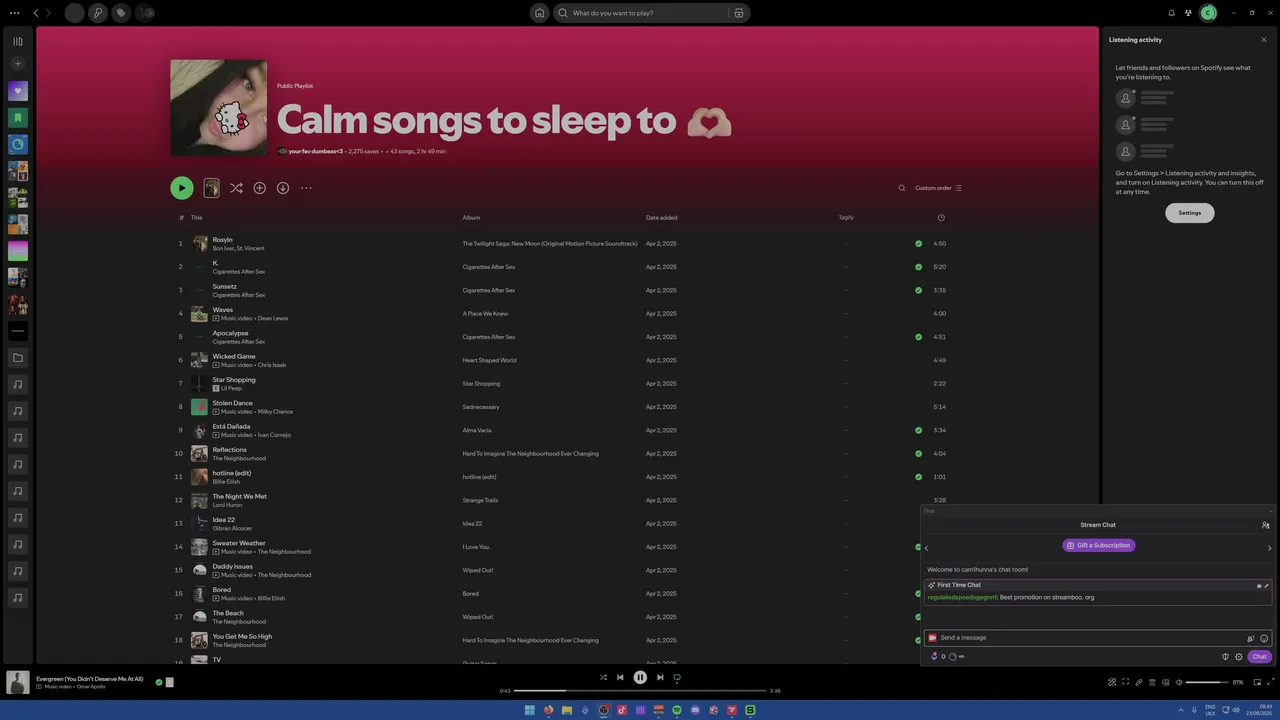Sort tracks by Title column
Screen dimensions: 1280x720
coord(197,217)
